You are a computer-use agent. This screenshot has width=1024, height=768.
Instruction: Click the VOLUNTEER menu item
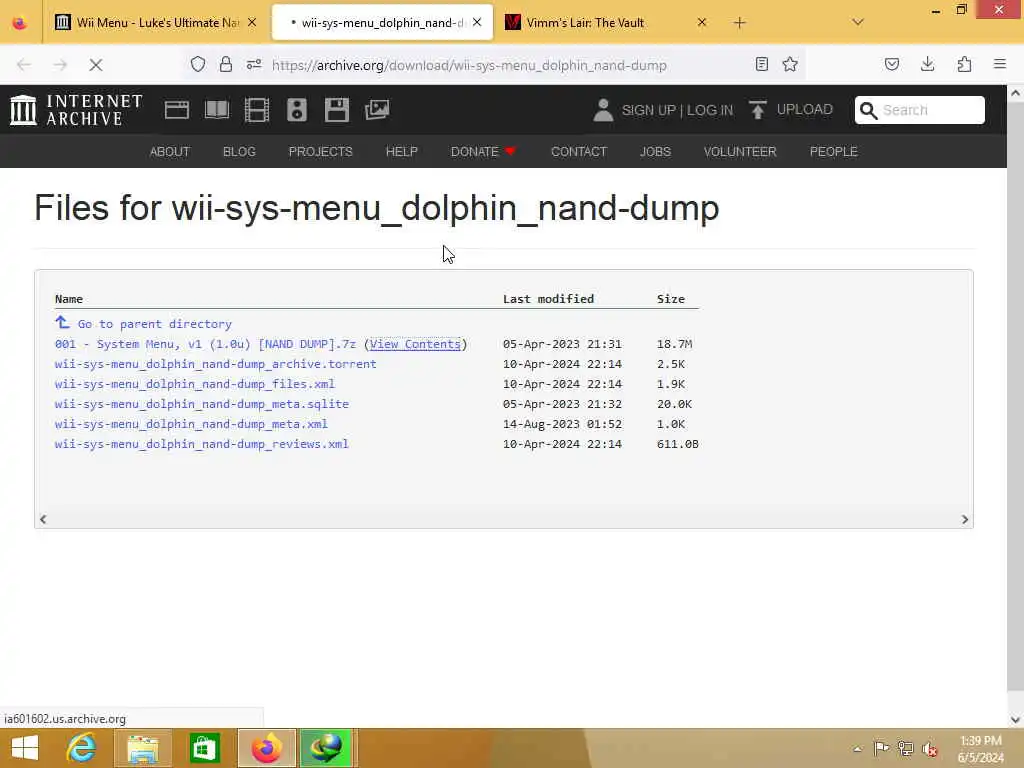(x=740, y=152)
